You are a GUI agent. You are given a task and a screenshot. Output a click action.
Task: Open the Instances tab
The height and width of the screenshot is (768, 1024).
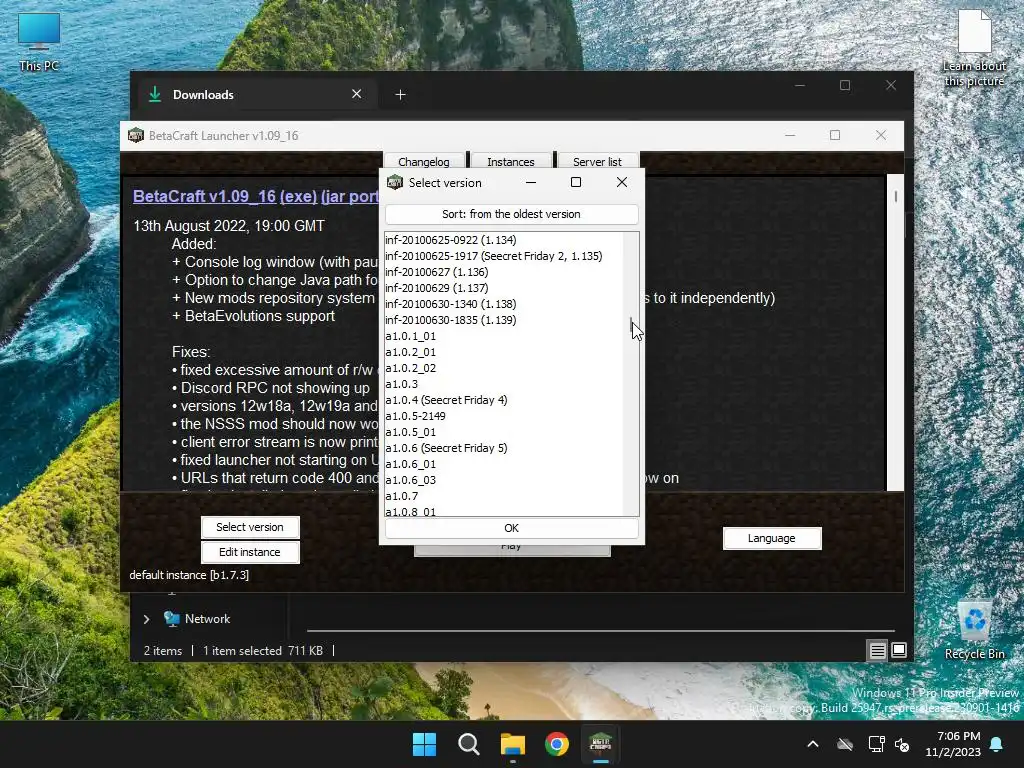click(511, 161)
